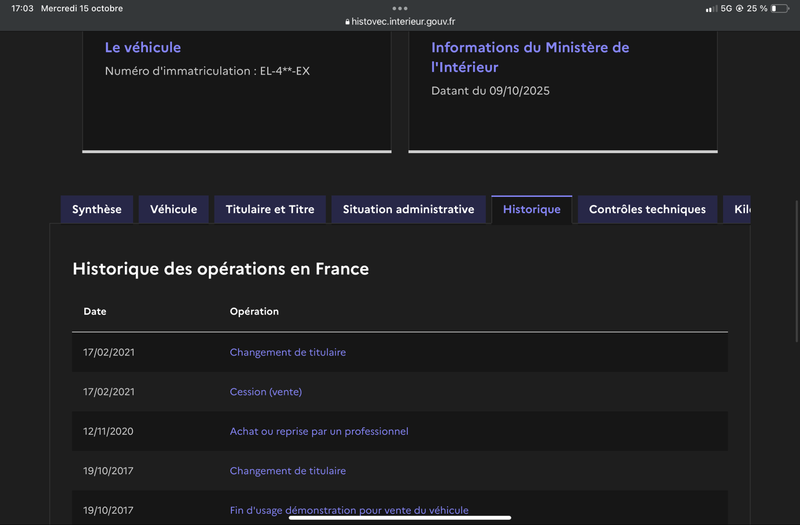
Task: Tap the cellular signal bars icon
Action: click(x=711, y=9)
